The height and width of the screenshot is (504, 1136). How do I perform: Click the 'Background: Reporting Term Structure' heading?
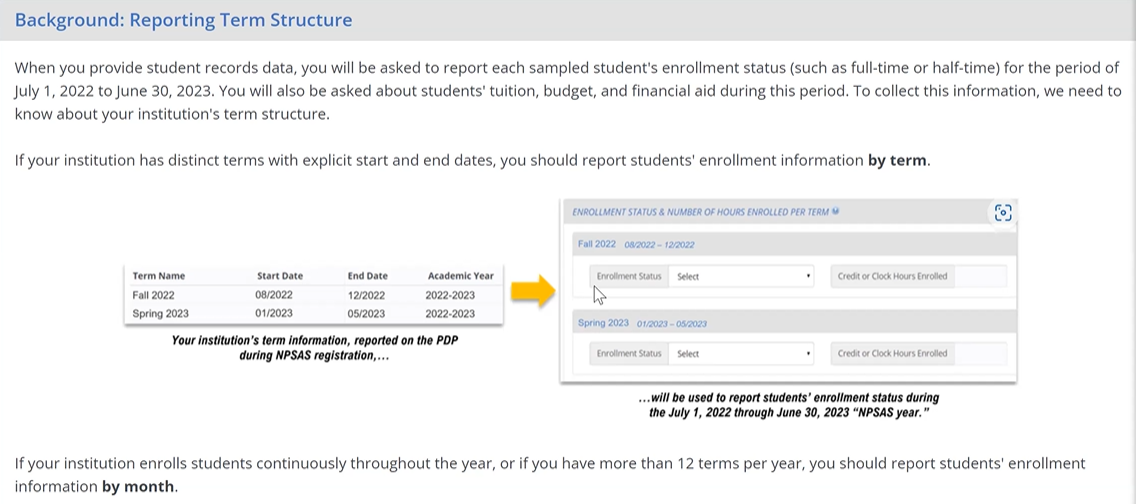tap(184, 20)
